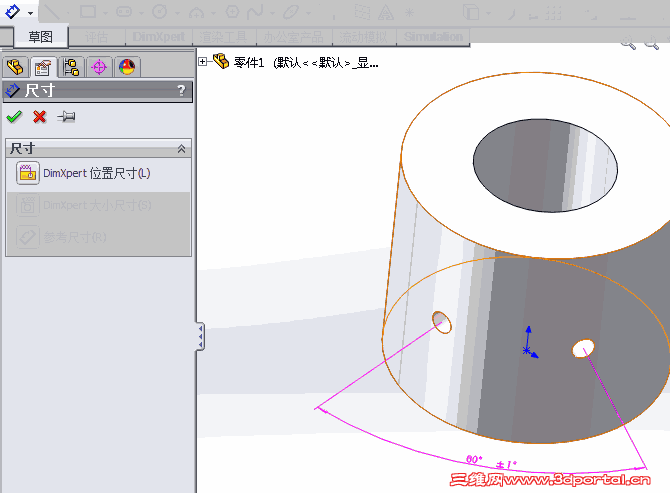Click the Point sketch tool icon
Screen dimensions: 670x493
coord(409,12)
